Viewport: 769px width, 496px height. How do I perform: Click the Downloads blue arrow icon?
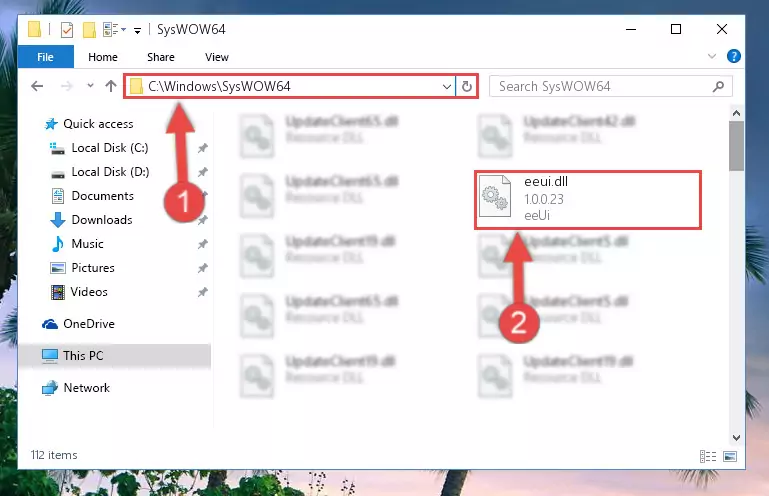58,220
